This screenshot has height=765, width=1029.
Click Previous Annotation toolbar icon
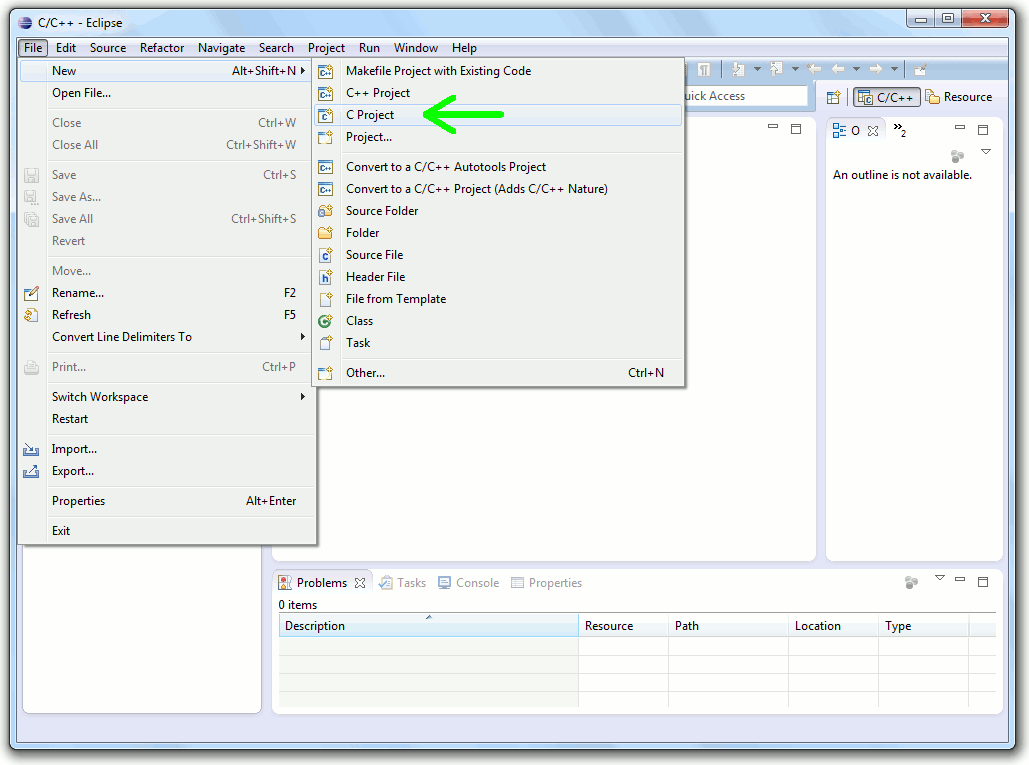(x=776, y=69)
